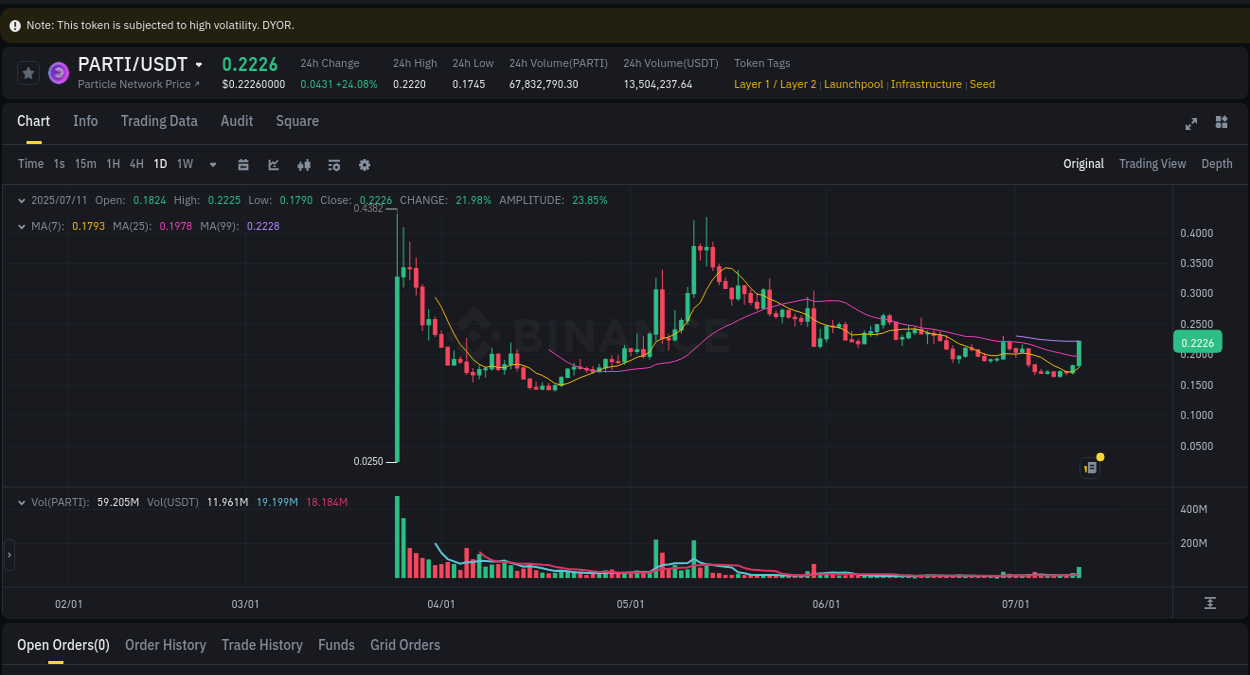Expand the chart to fullscreen with arrows icon
1250x675 pixels.
pos(1190,124)
